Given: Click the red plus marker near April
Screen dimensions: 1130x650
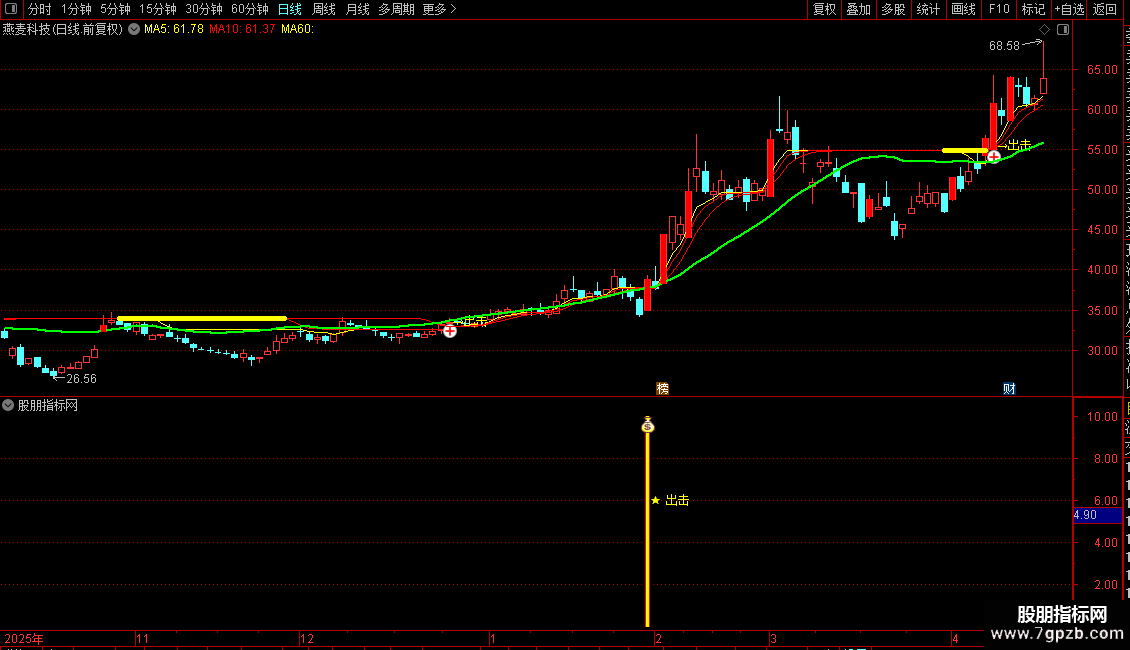Looking at the screenshot, I should coord(994,156).
